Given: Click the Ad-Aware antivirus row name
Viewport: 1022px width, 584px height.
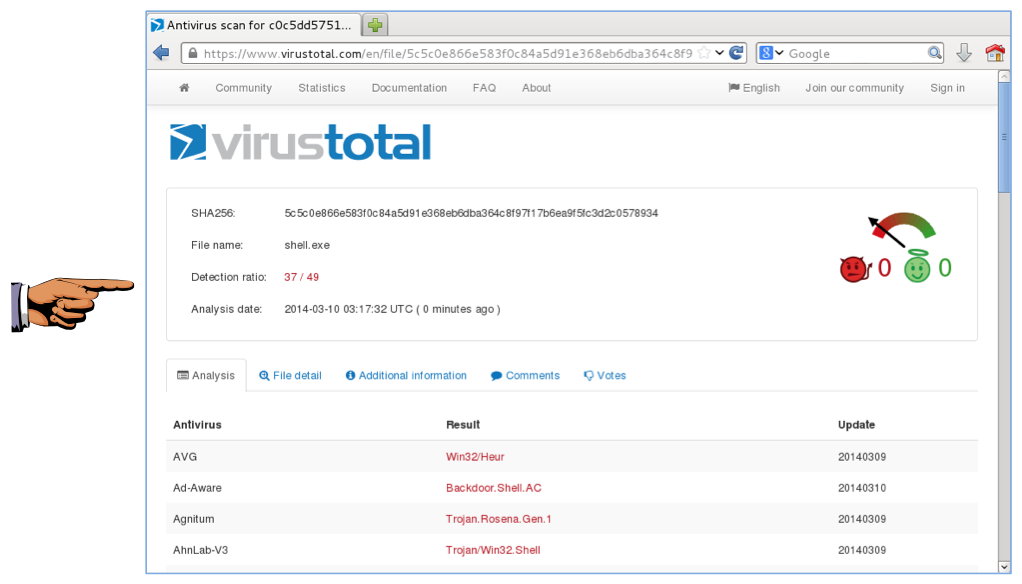Looking at the screenshot, I should click(197, 488).
